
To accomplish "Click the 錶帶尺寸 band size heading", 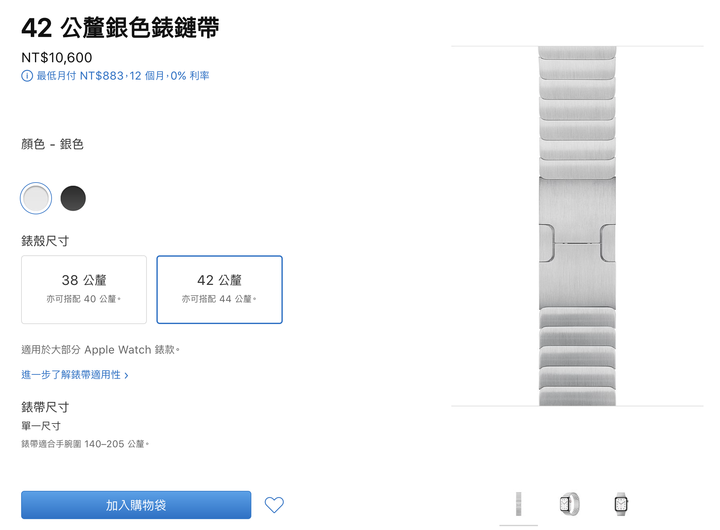I will point(45,407).
